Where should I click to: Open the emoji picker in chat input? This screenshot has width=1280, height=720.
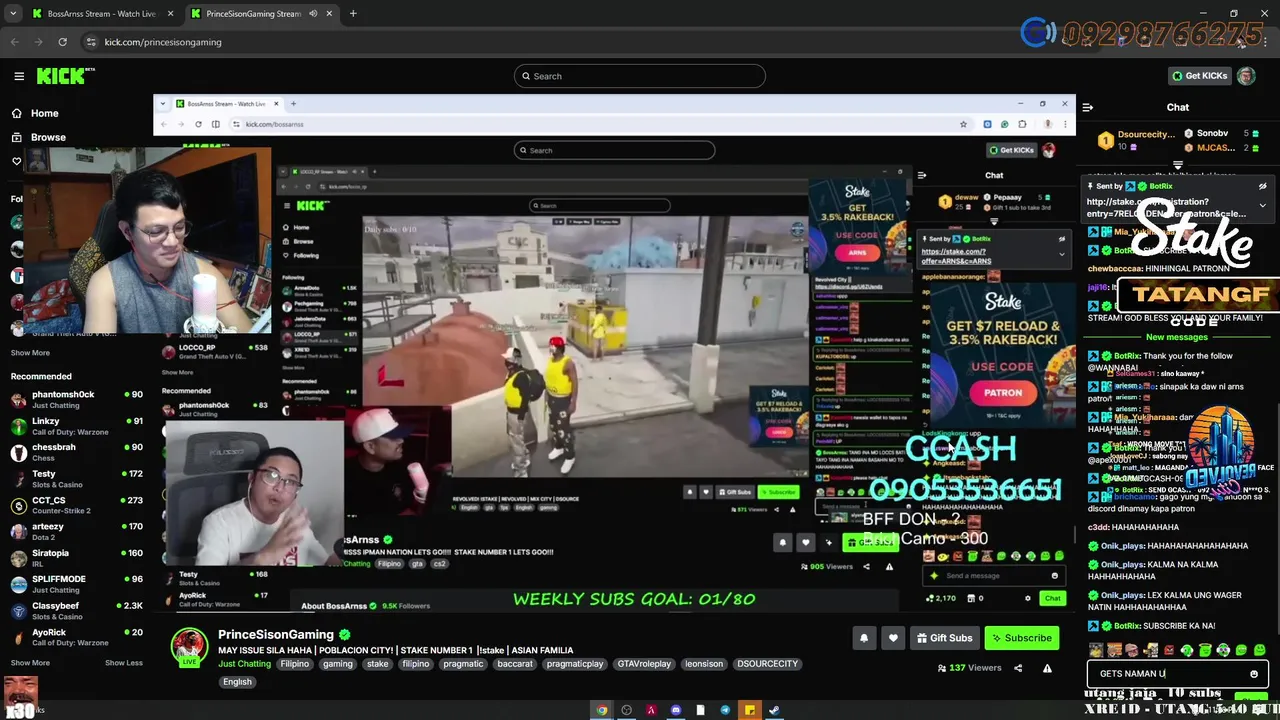(1254, 674)
